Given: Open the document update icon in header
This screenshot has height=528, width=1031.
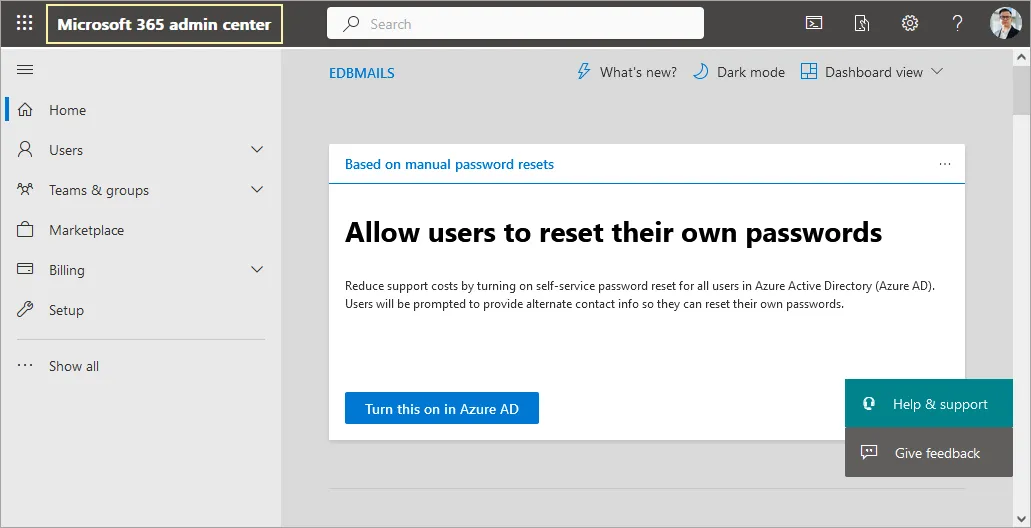Looking at the screenshot, I should pyautogui.click(x=862, y=24).
